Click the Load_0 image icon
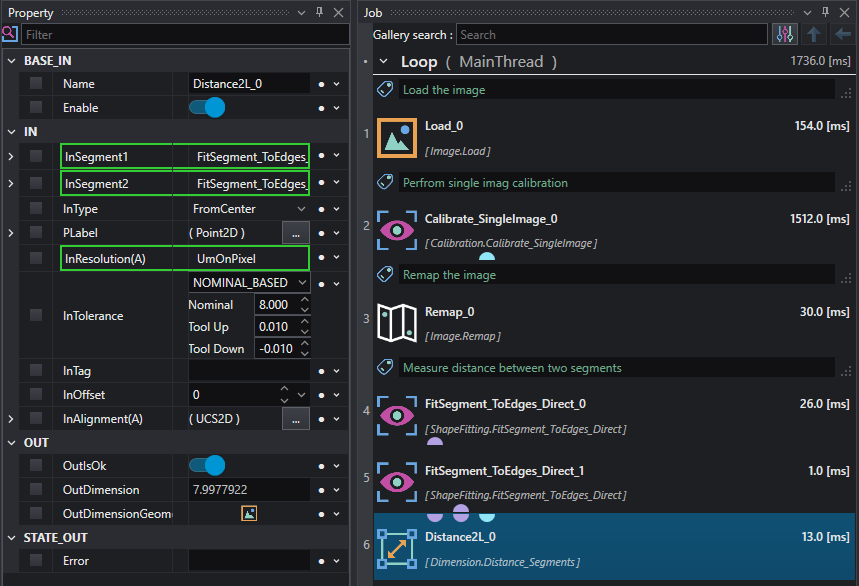The width and height of the screenshot is (859, 586). point(396,138)
